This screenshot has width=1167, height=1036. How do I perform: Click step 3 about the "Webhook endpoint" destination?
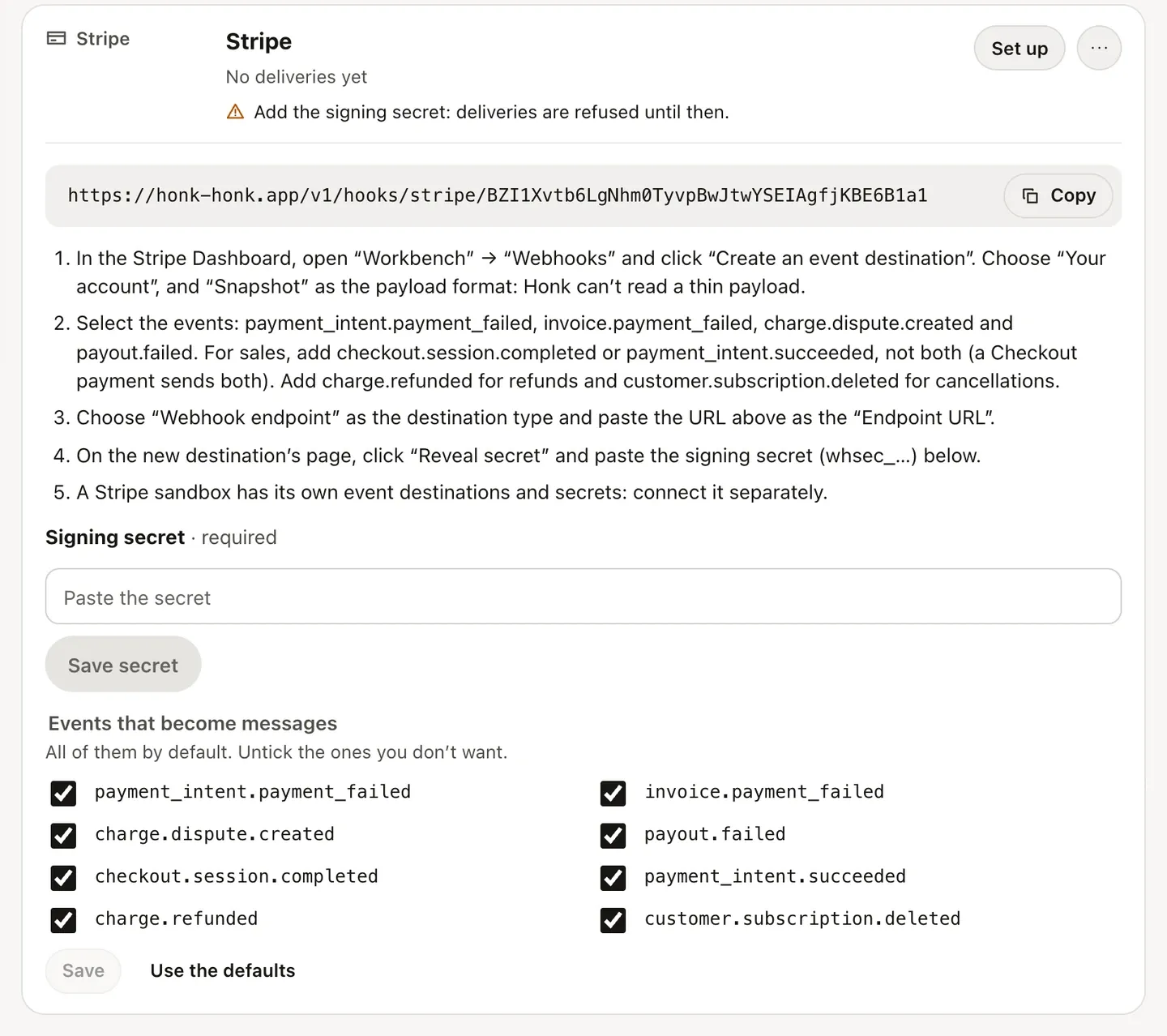535,417
